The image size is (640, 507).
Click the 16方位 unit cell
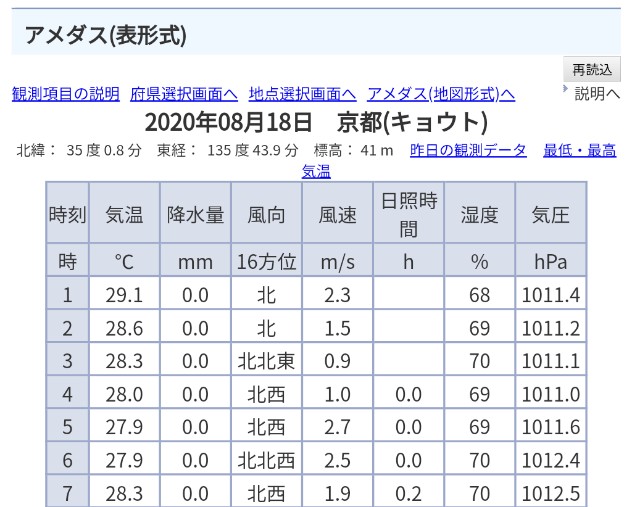tap(267, 260)
